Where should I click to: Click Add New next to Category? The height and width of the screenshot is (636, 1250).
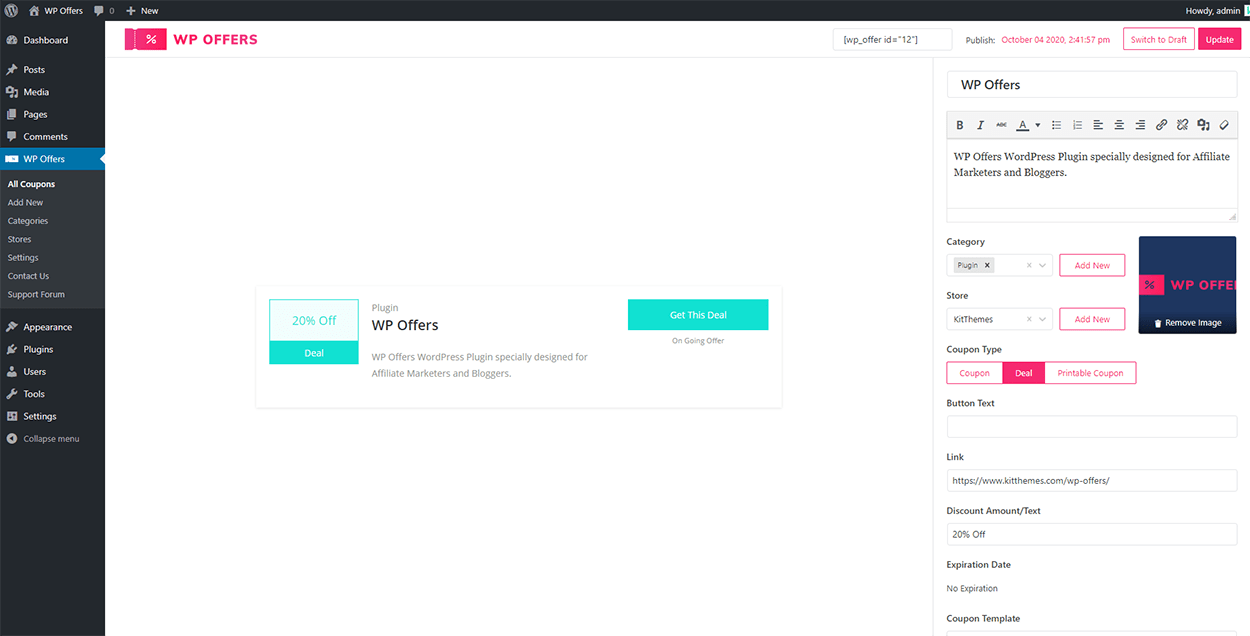point(1092,265)
